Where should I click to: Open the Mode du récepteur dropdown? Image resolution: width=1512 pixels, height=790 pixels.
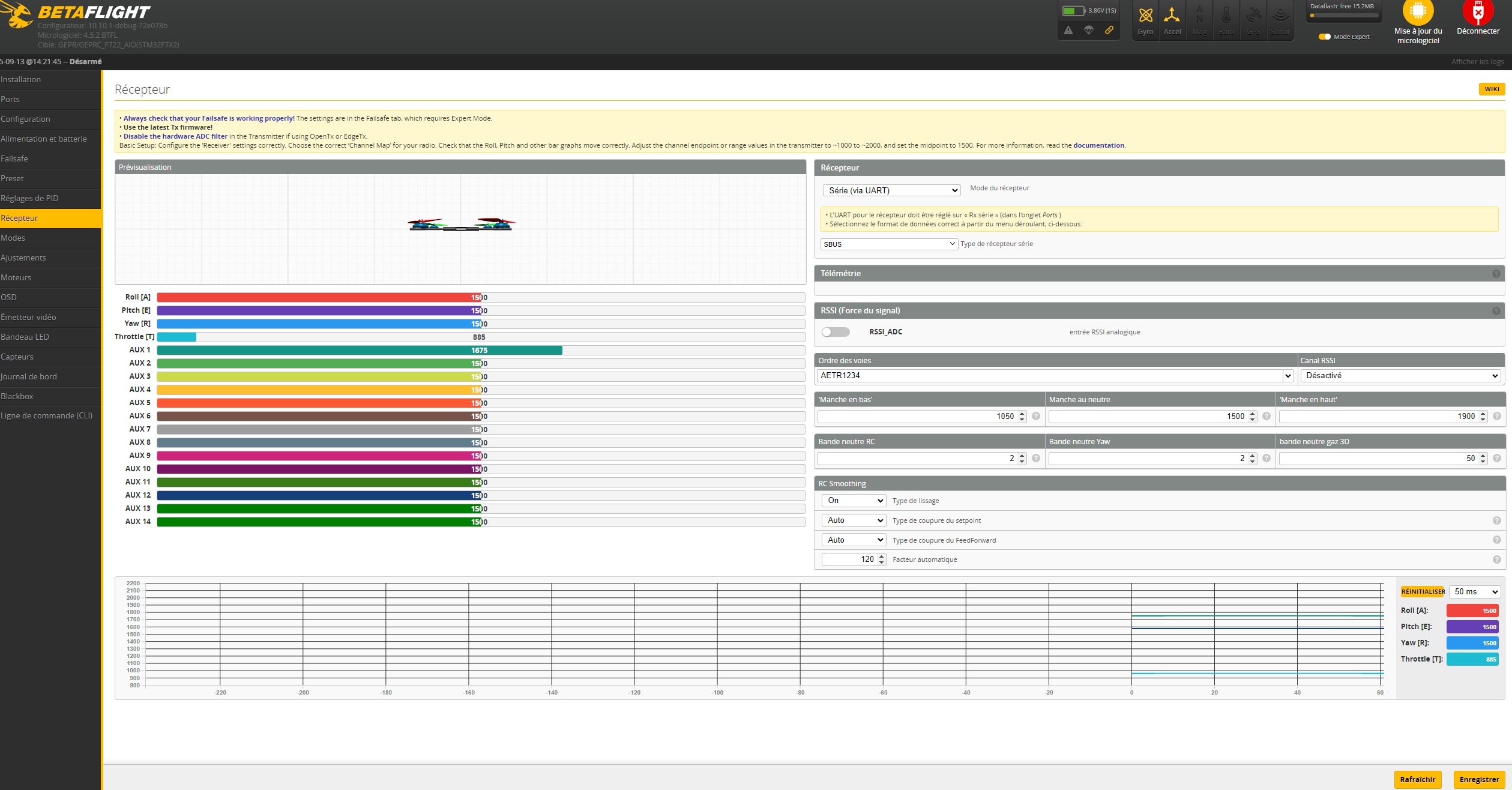891,190
